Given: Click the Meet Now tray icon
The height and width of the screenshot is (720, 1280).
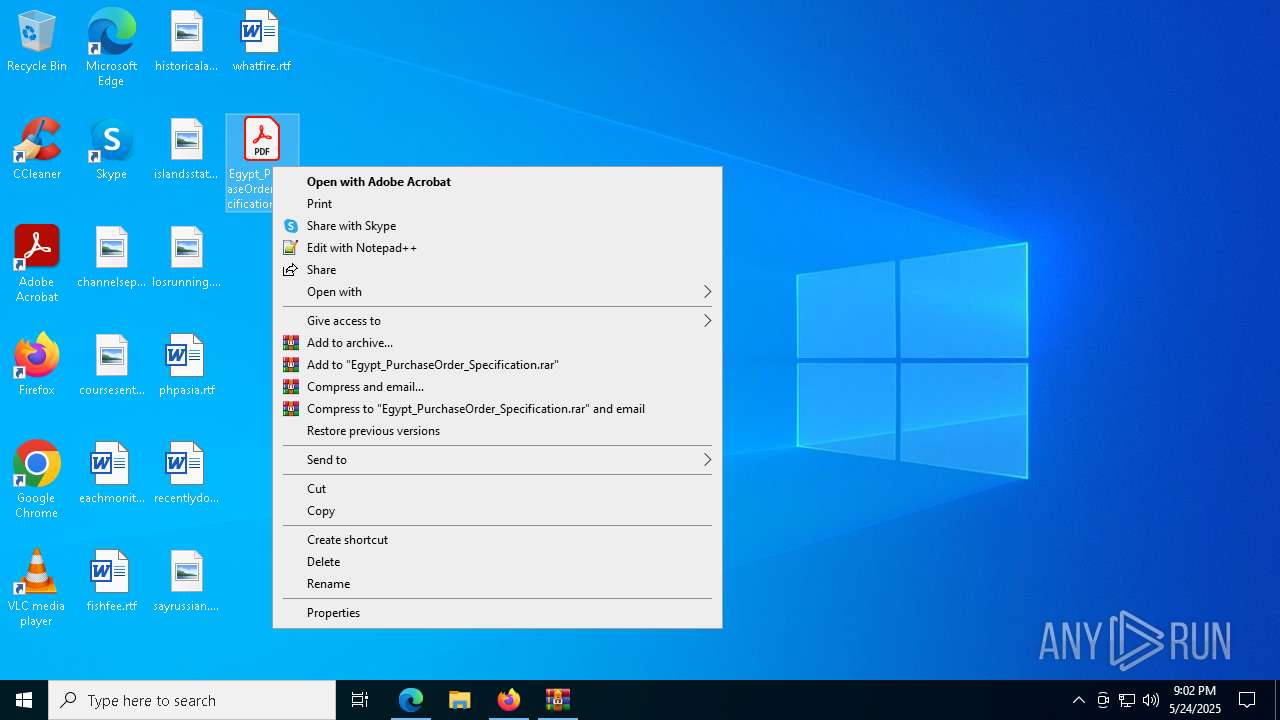Looking at the screenshot, I should tap(1103, 700).
